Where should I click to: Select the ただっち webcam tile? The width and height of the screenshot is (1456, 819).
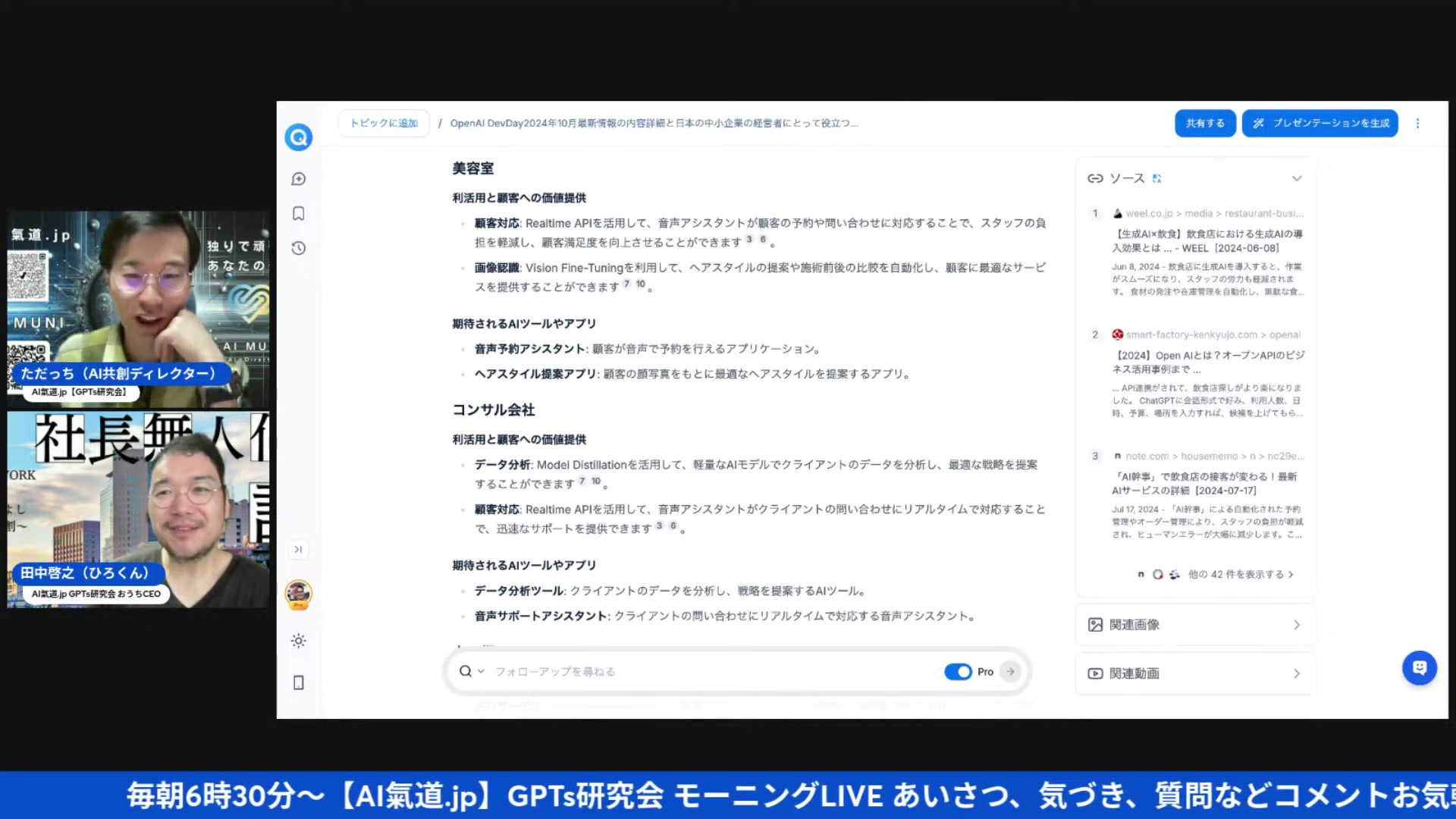[138, 309]
